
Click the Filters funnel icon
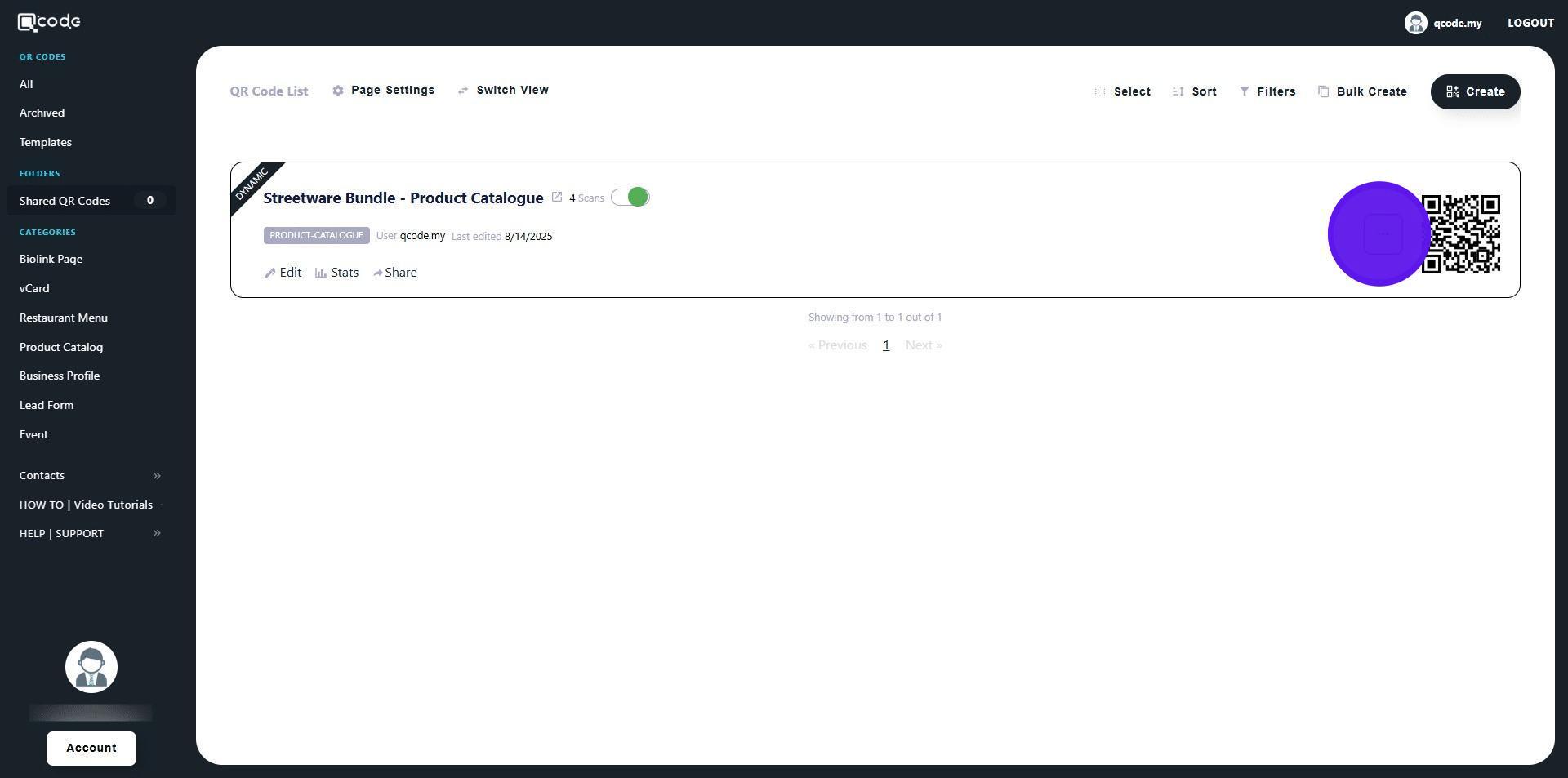1245,91
